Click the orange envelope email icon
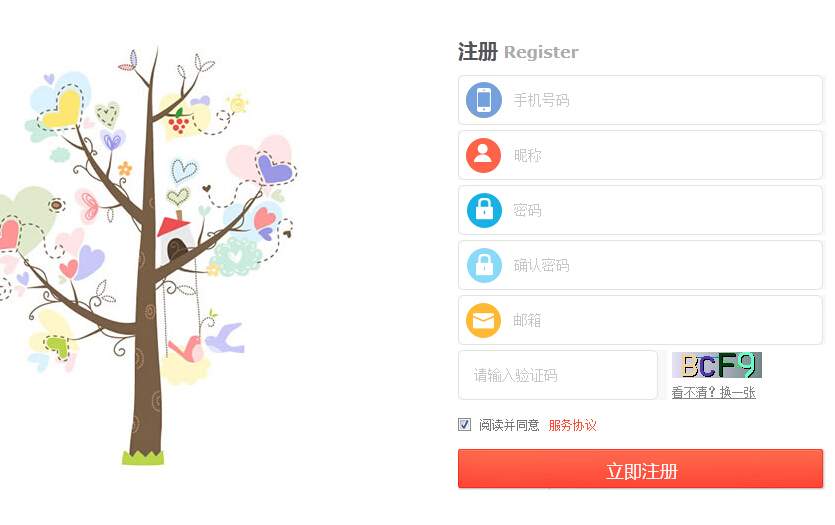Viewport: 835px width, 525px height. (484, 321)
